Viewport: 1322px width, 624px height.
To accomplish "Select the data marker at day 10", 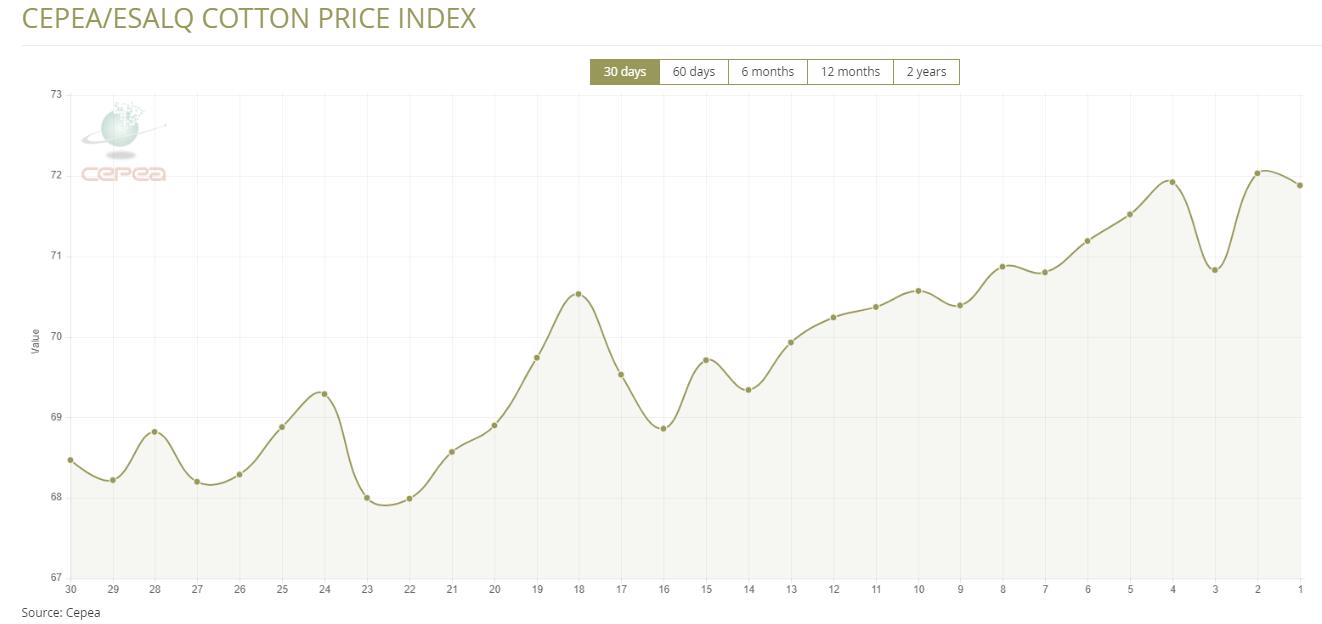I will pos(918,291).
